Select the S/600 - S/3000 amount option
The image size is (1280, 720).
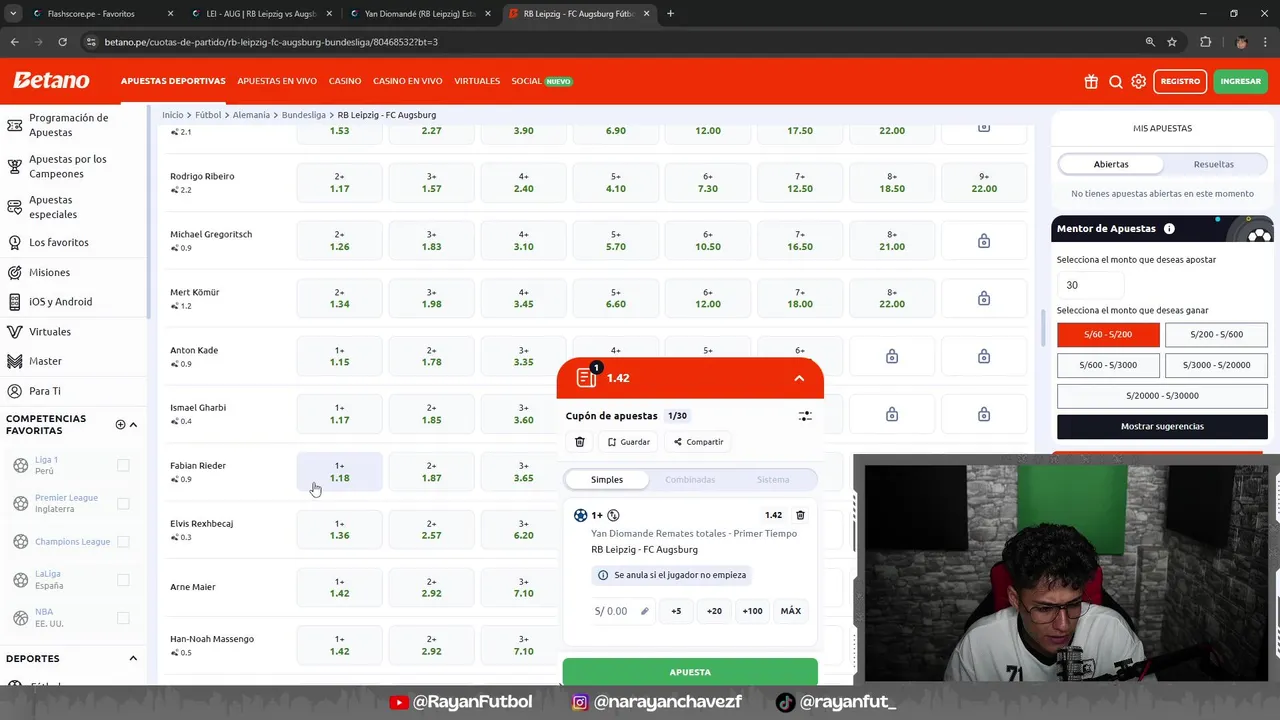tap(1108, 365)
